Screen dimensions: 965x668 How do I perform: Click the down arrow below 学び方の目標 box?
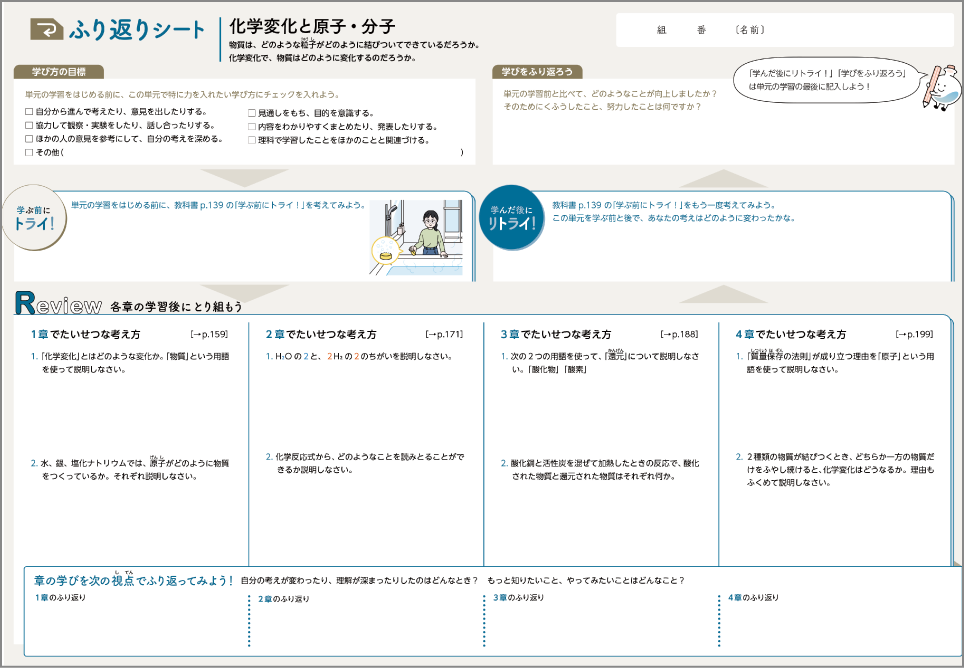[245, 177]
